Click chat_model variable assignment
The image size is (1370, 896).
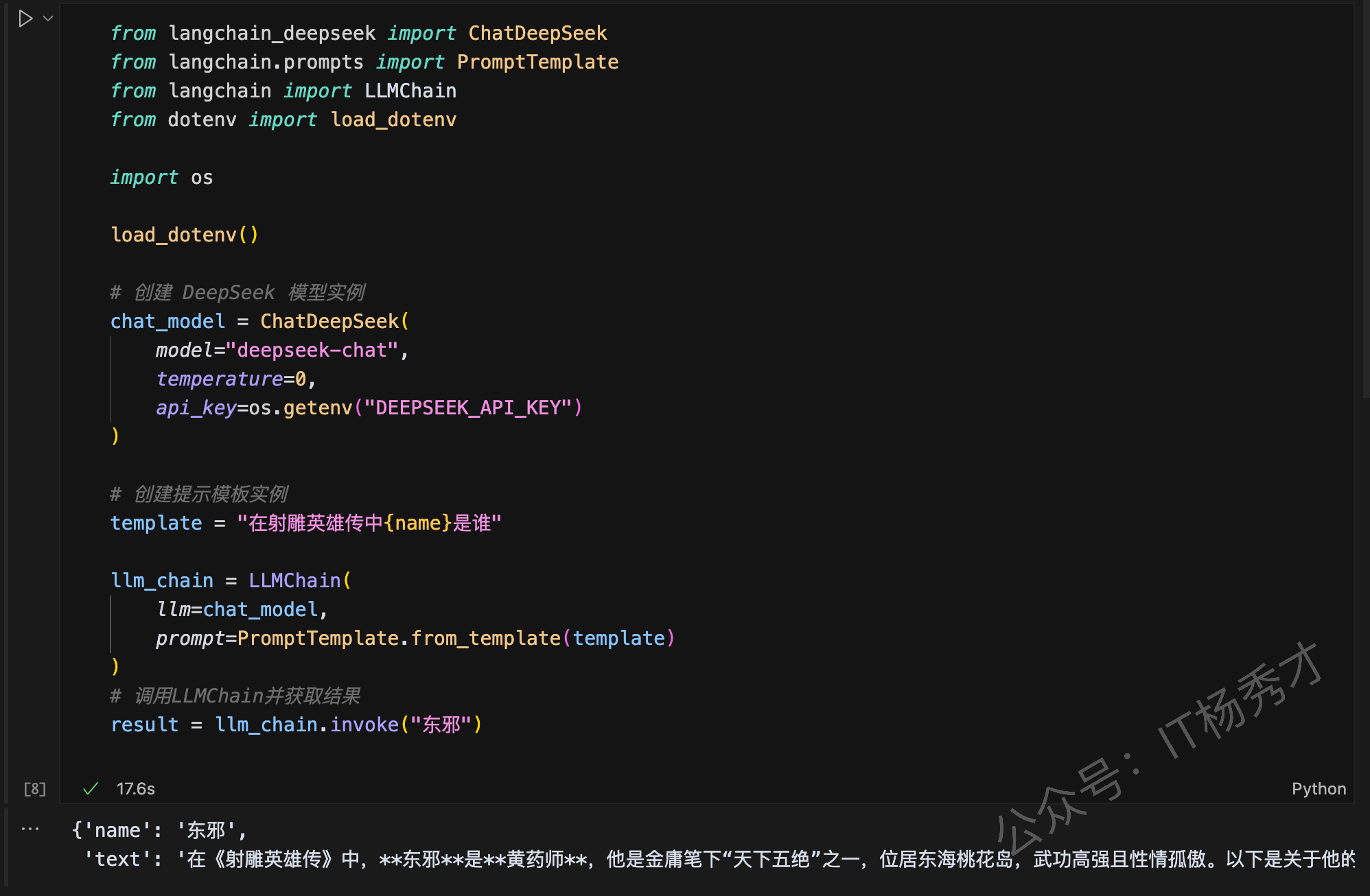[167, 321]
